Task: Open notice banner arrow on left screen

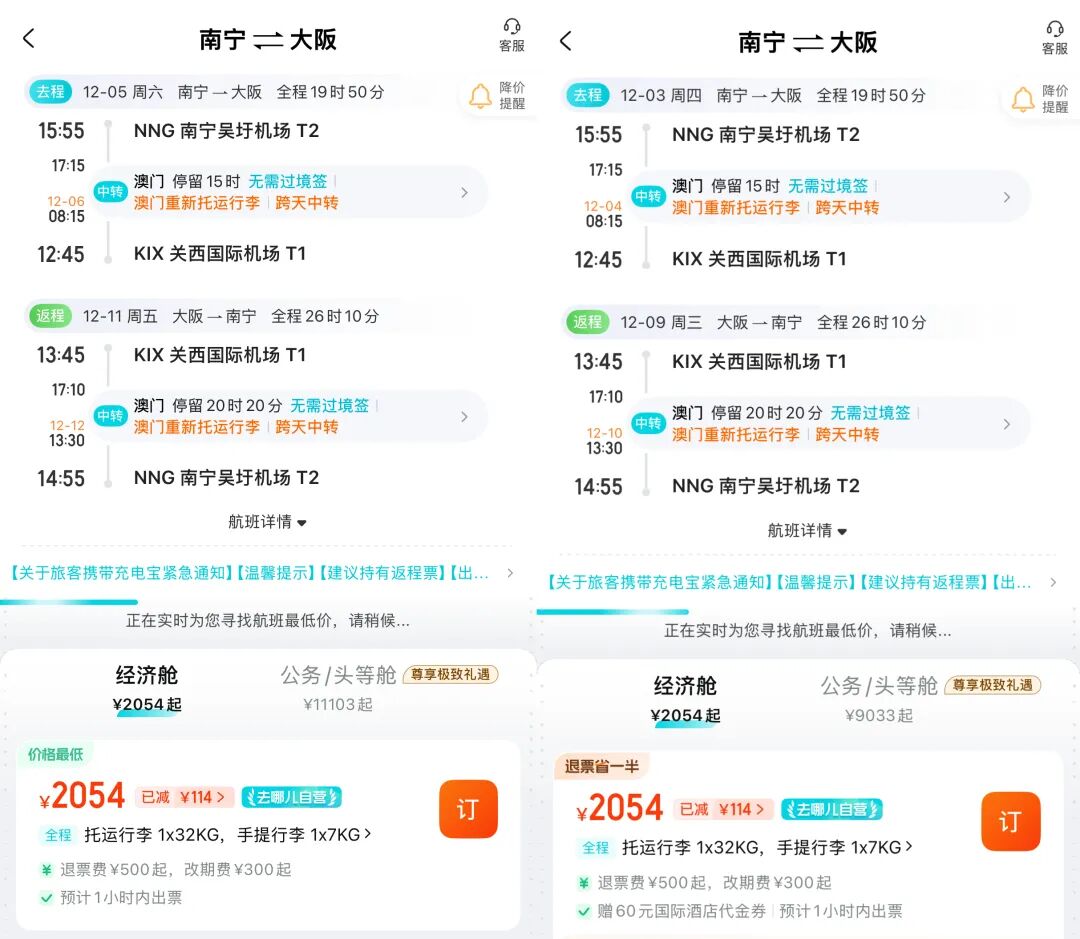Action: (x=510, y=573)
